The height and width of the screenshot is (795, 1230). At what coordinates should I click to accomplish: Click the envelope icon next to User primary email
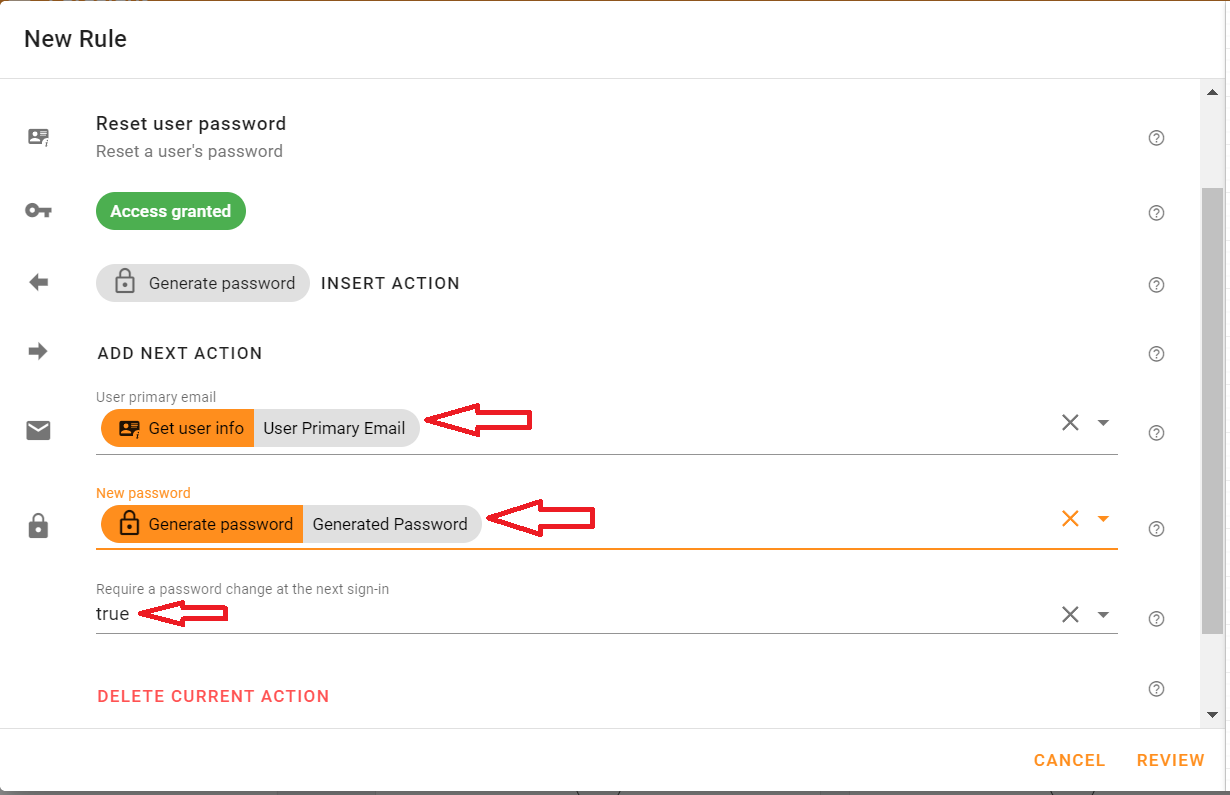(38, 430)
